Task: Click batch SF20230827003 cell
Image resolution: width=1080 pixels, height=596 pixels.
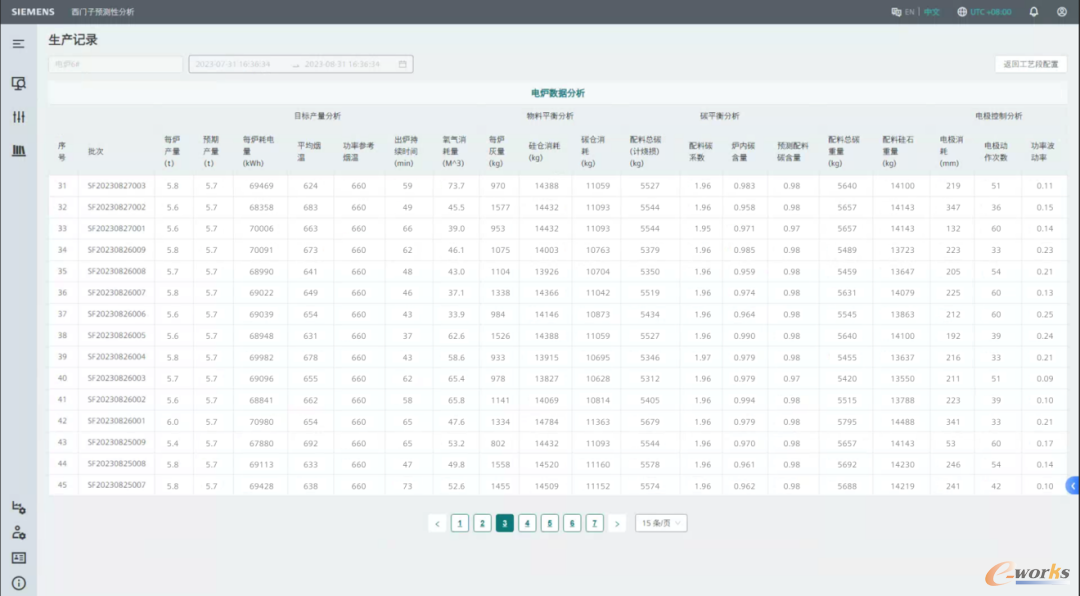Action: click(x=116, y=185)
